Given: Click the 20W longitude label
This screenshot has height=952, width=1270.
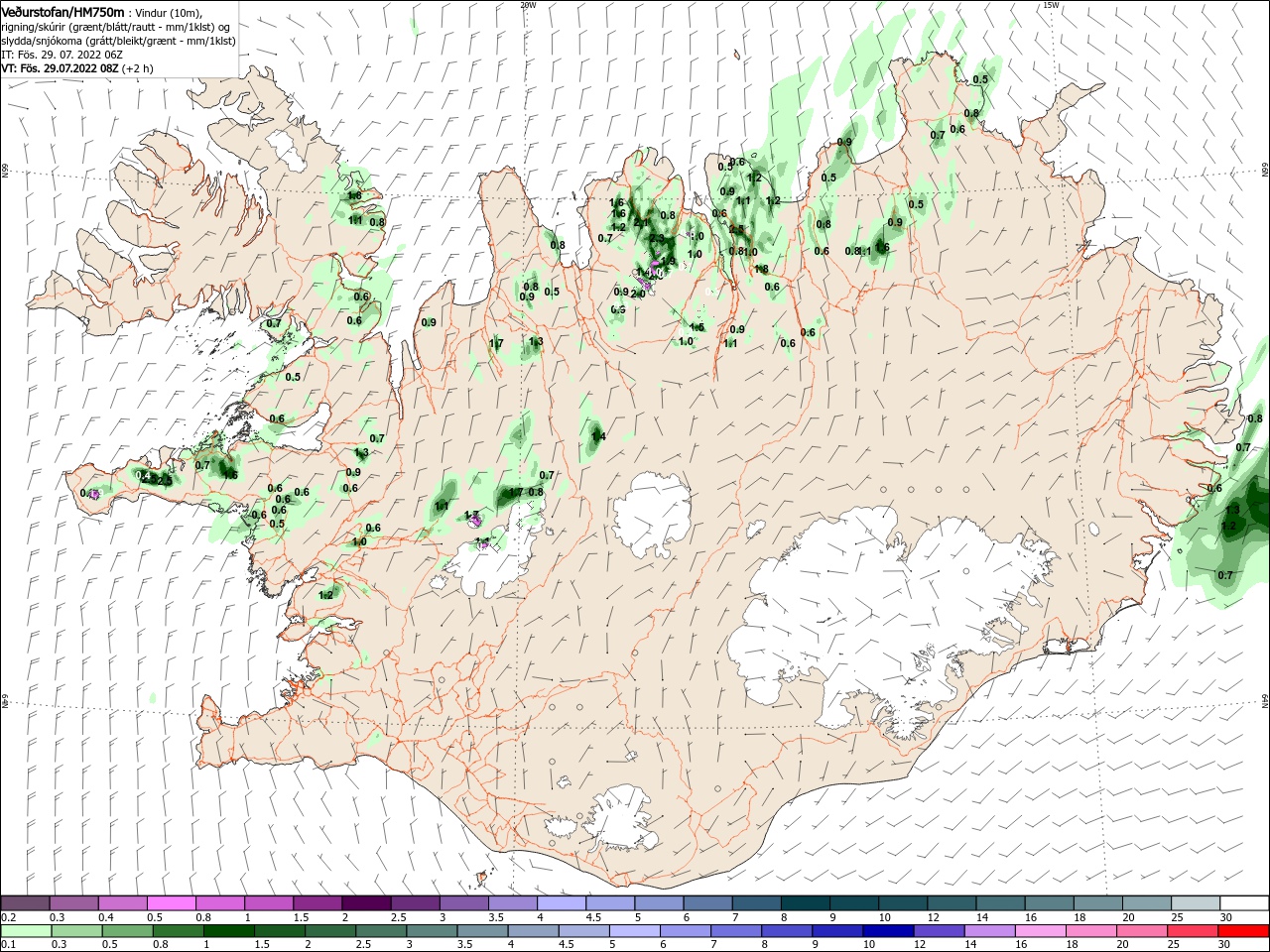Looking at the screenshot, I should click(528, 5).
